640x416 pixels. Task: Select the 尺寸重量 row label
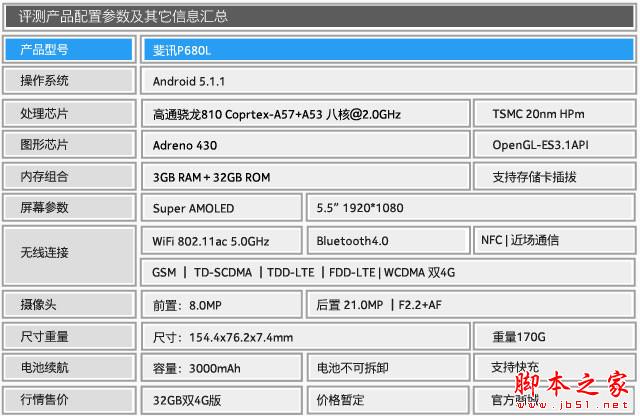(69, 336)
